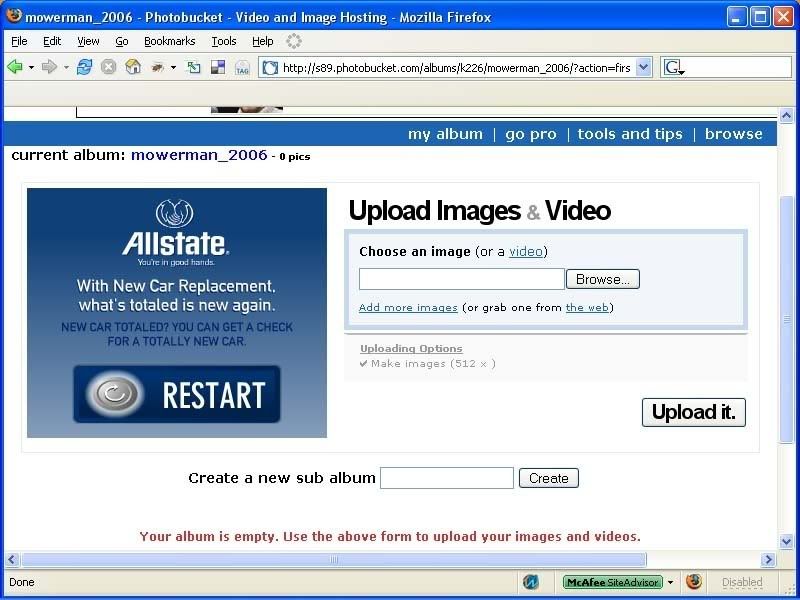Click the site icon in the address bar

click(270, 67)
